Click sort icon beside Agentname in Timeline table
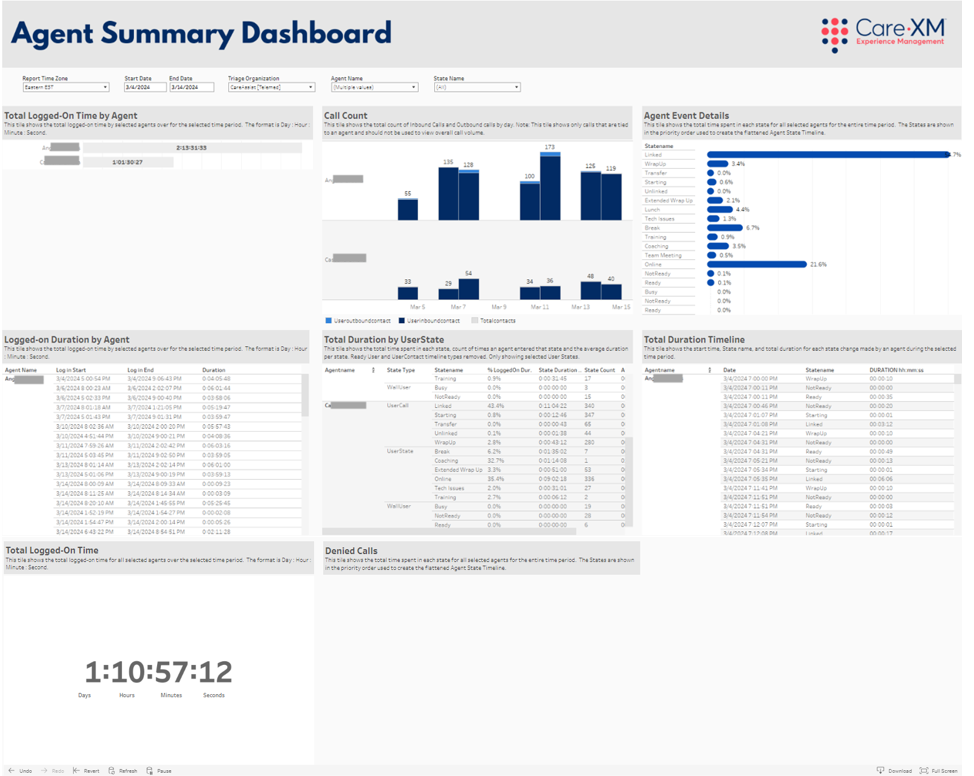 tap(710, 370)
